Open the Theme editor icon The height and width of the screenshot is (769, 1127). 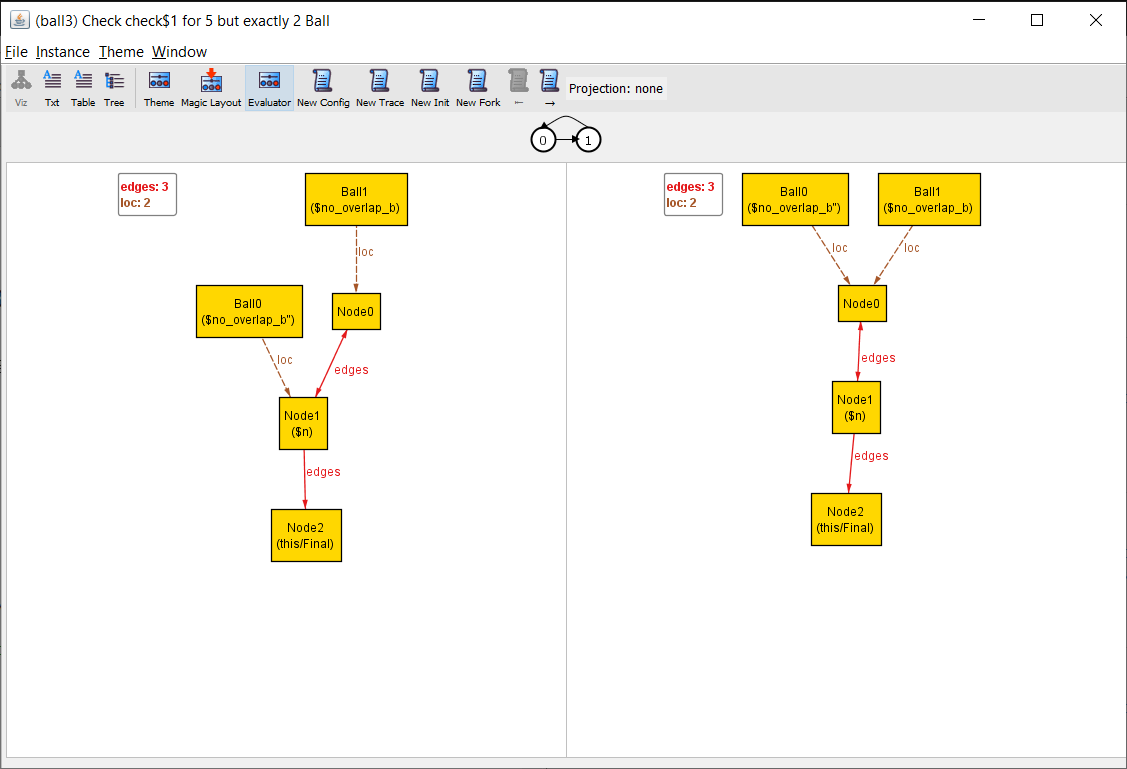159,88
